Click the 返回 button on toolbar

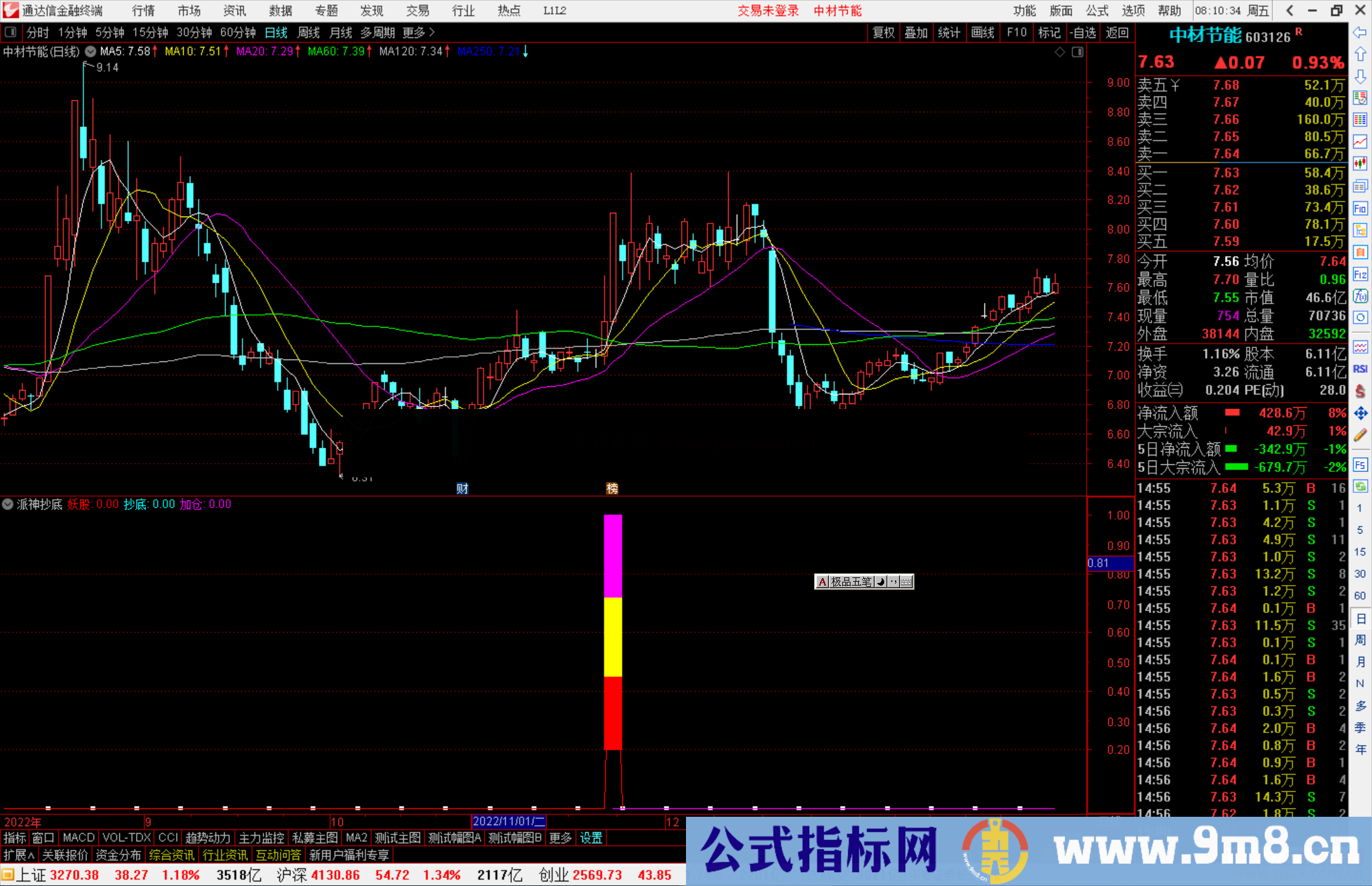(x=1117, y=32)
